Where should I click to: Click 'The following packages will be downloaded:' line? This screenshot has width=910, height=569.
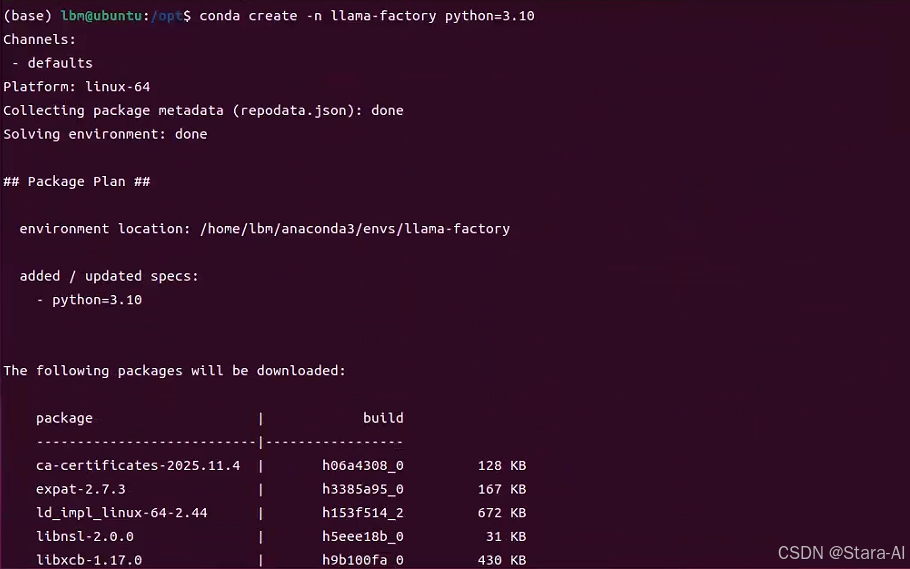(174, 370)
